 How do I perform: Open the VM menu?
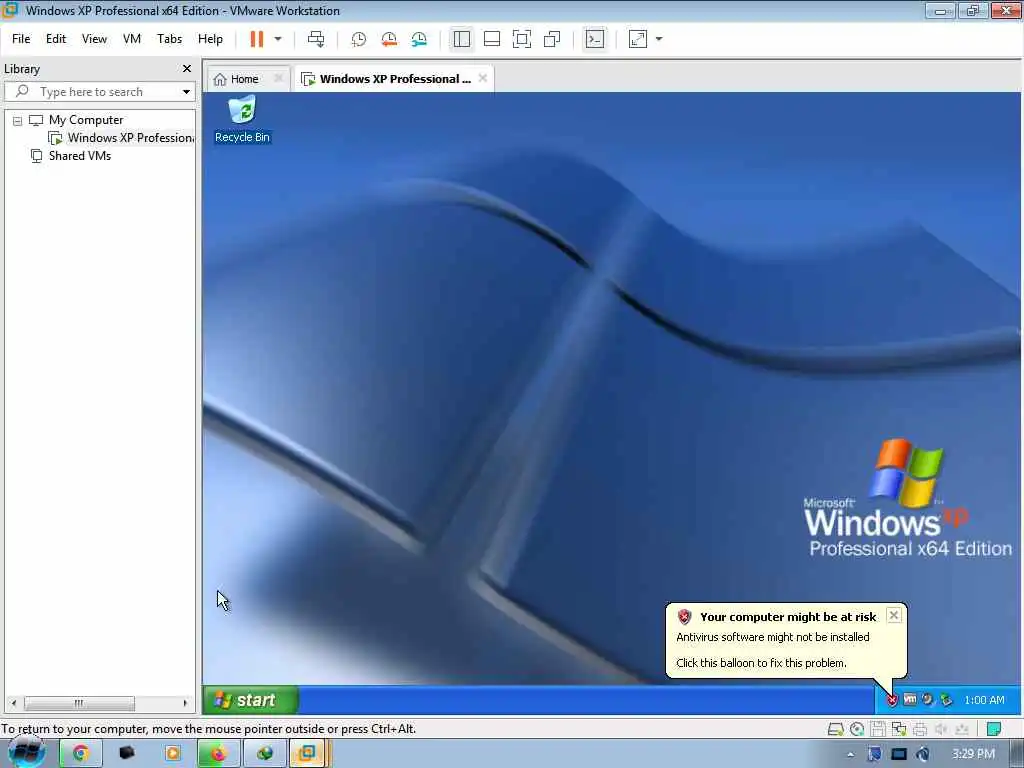coord(132,39)
